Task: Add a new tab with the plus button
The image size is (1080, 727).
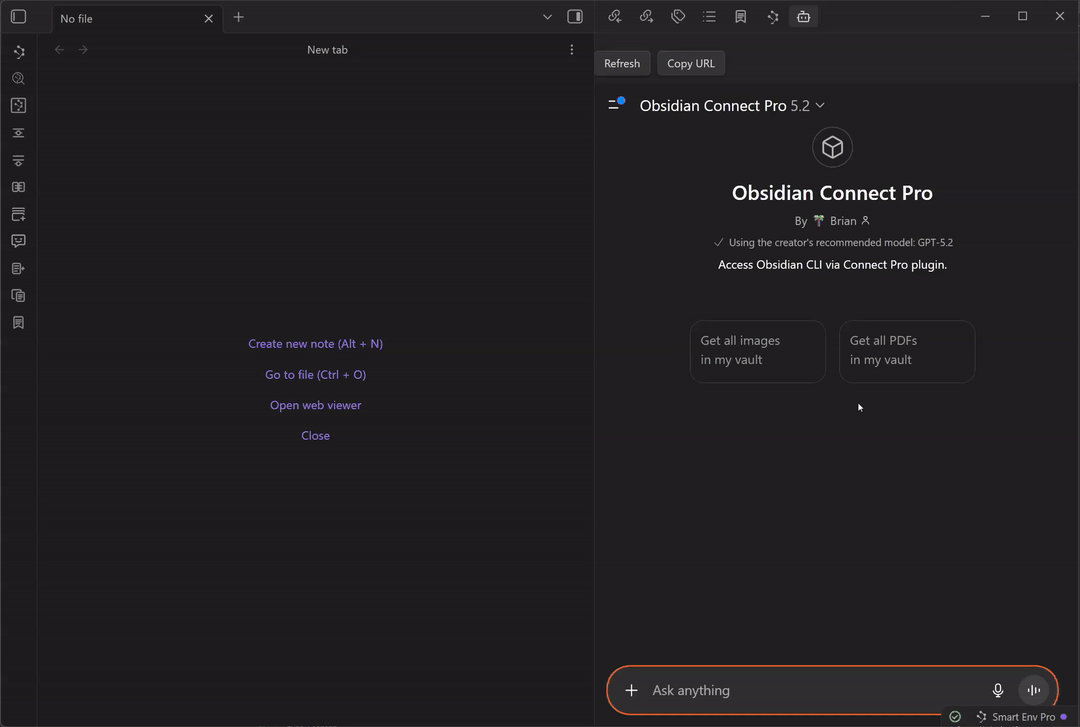Action: tap(238, 17)
